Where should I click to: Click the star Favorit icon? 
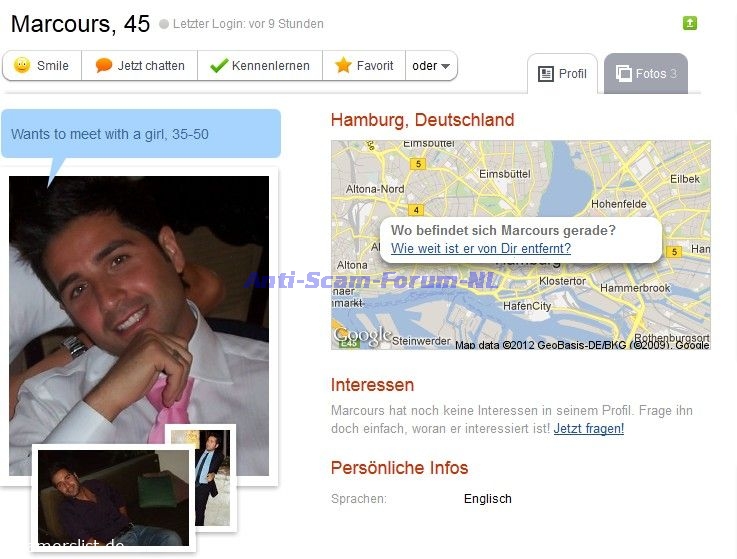pyautogui.click(x=344, y=65)
